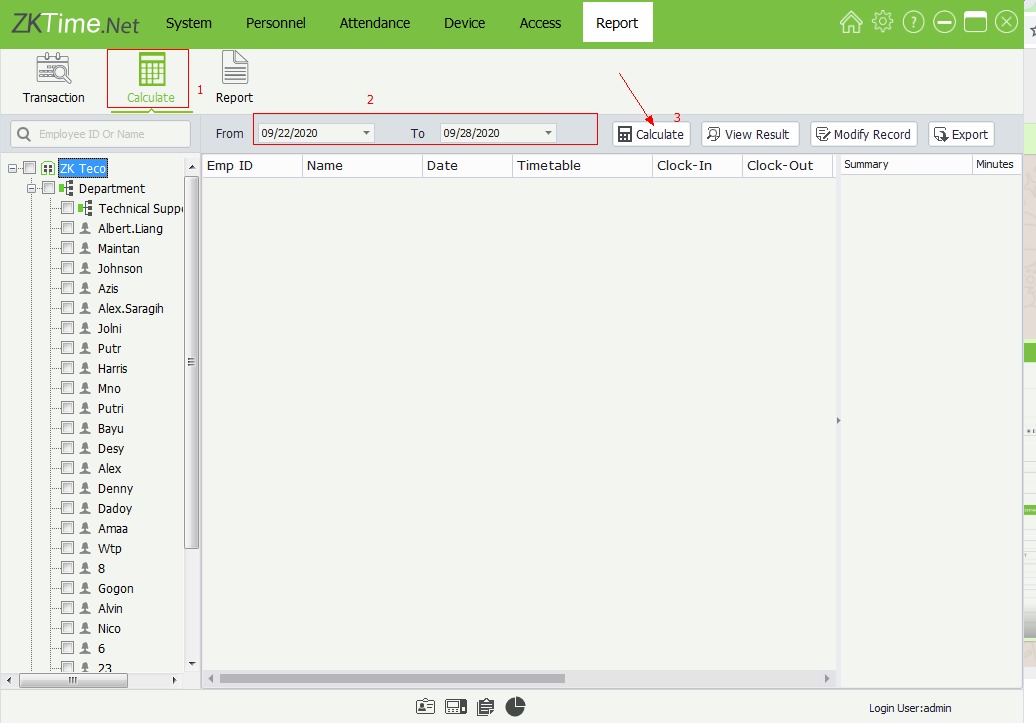Open the clipboard documents icon in status bar
Viewport: 1036px width, 723px height.
coord(486,707)
